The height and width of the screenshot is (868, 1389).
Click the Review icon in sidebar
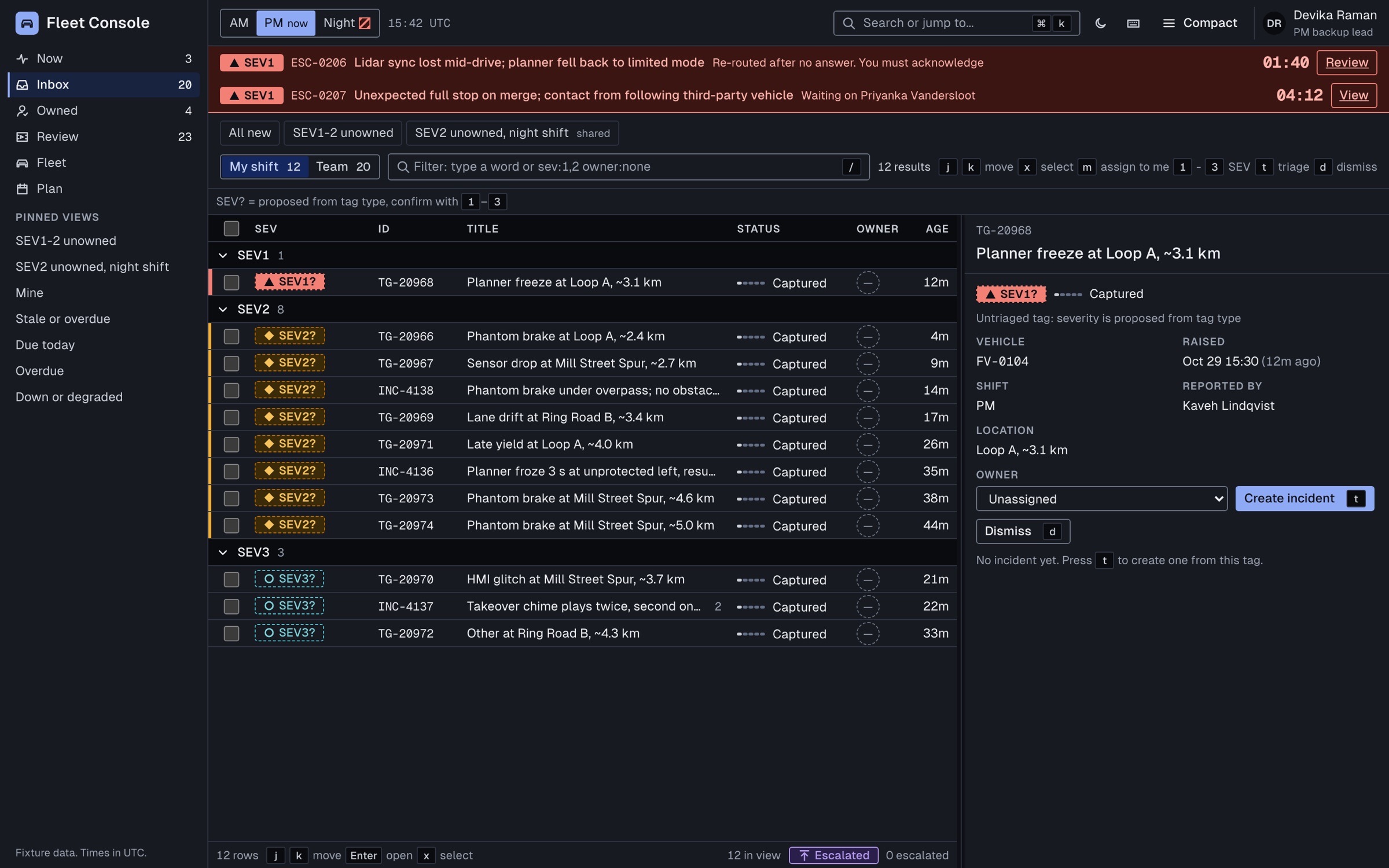click(22, 137)
